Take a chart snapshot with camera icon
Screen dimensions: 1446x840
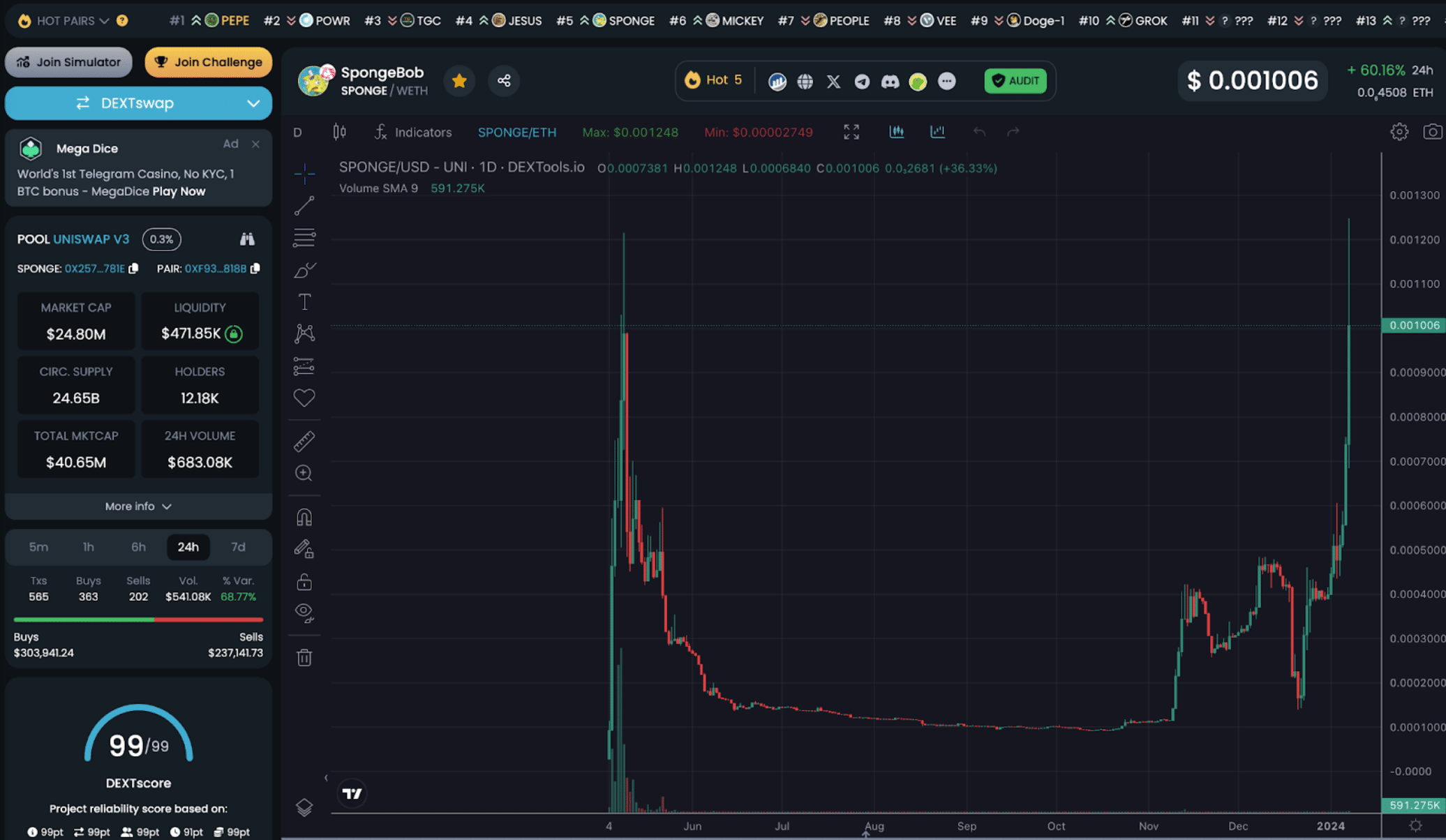[1432, 132]
